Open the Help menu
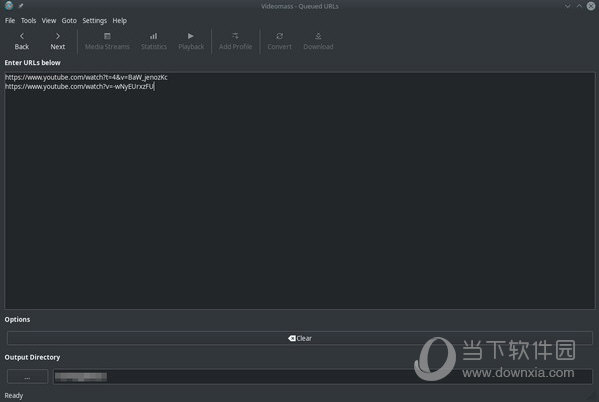Screen dimensions: 599x402 pyautogui.click(x=120, y=21)
